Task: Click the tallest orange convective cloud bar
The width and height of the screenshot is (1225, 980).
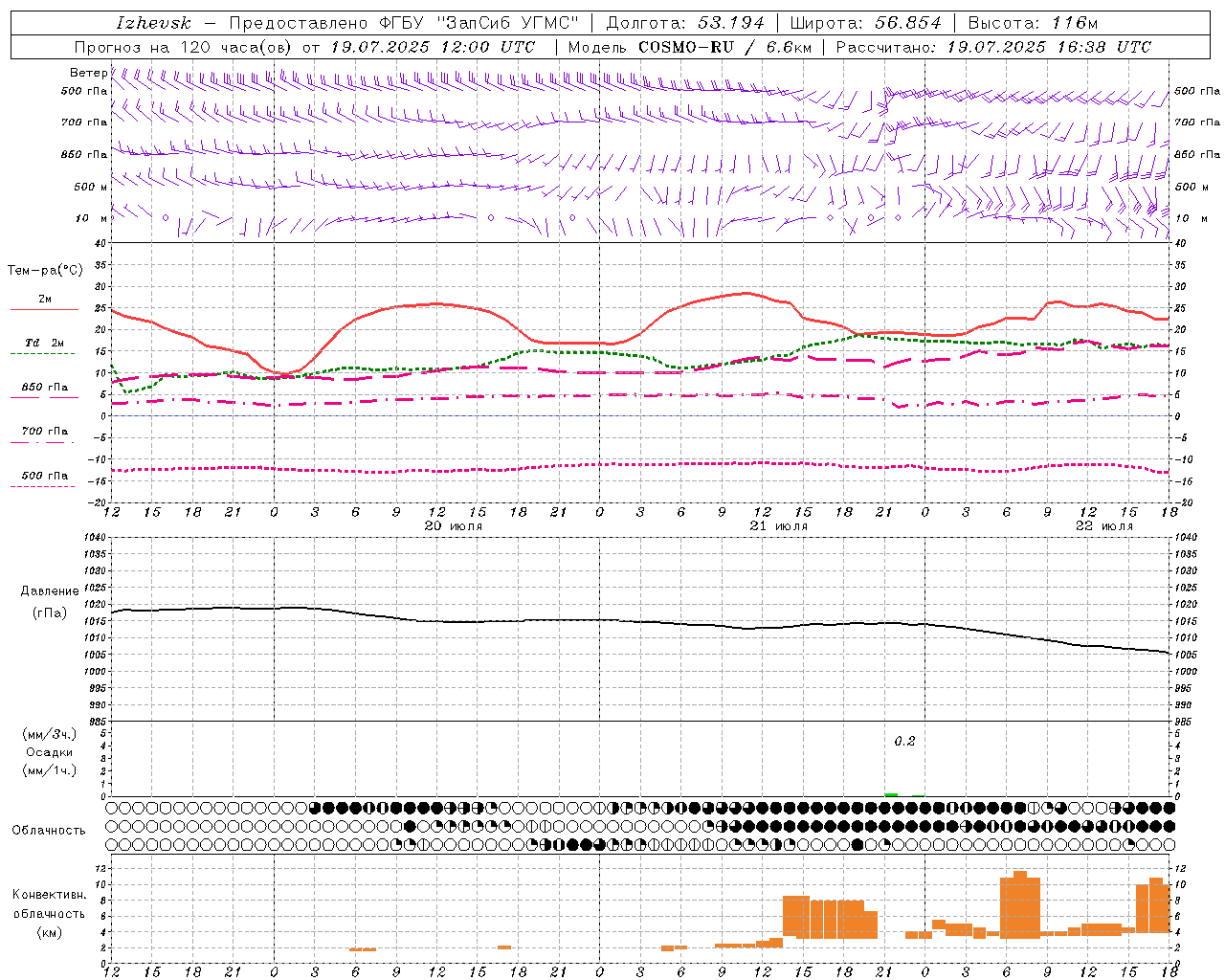Action: coord(1020,903)
